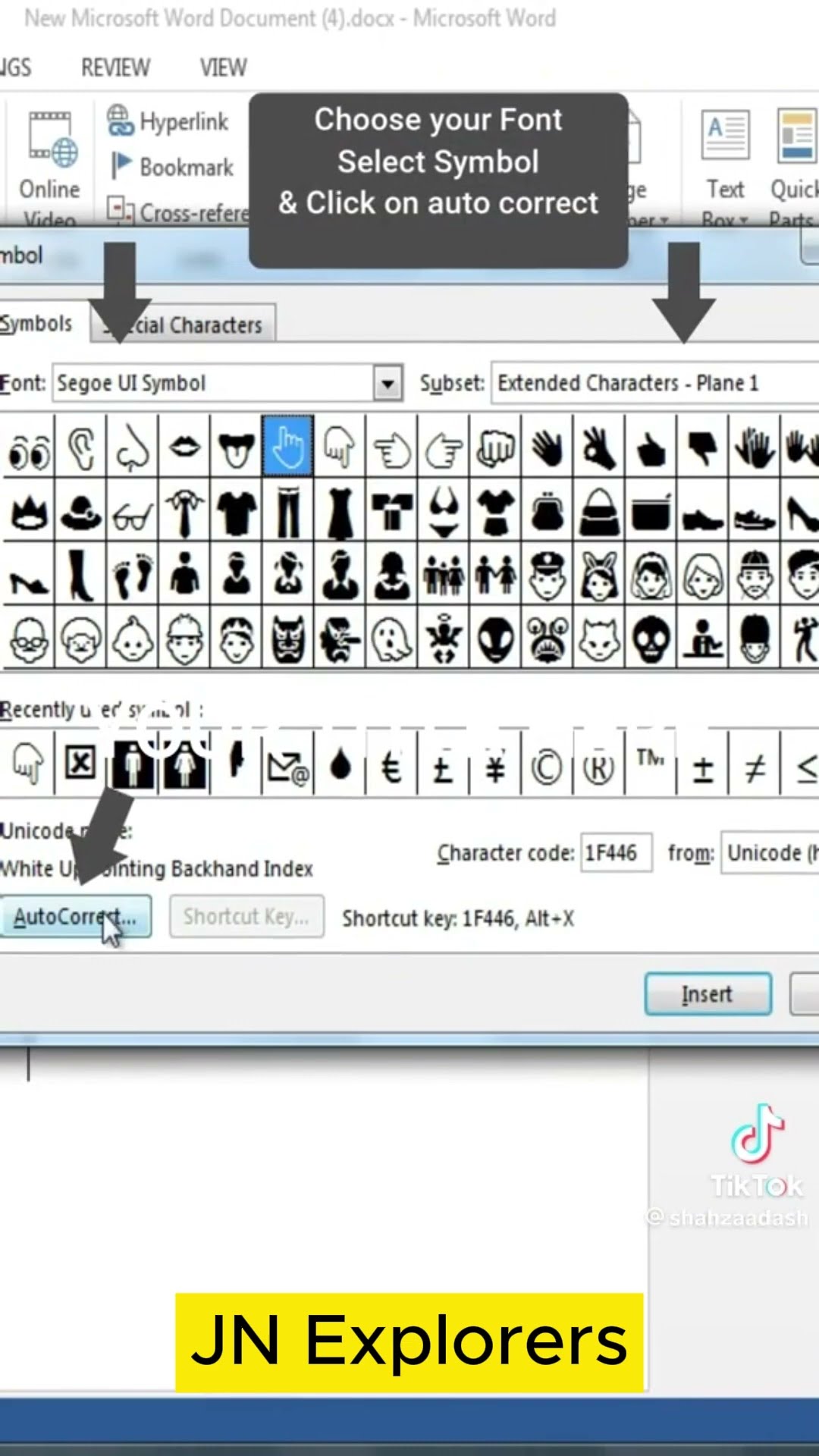Select the OK hand symbol
The height and width of the screenshot is (1456, 819).
click(x=599, y=446)
